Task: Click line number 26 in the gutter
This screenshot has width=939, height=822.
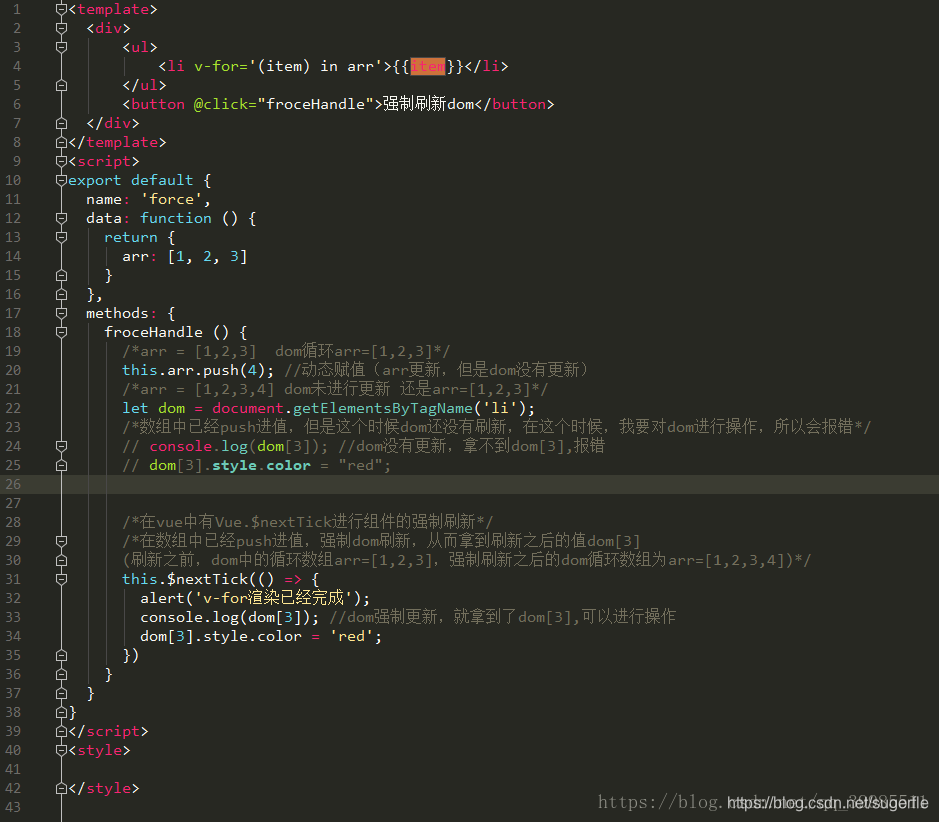Action: pyautogui.click(x=13, y=484)
